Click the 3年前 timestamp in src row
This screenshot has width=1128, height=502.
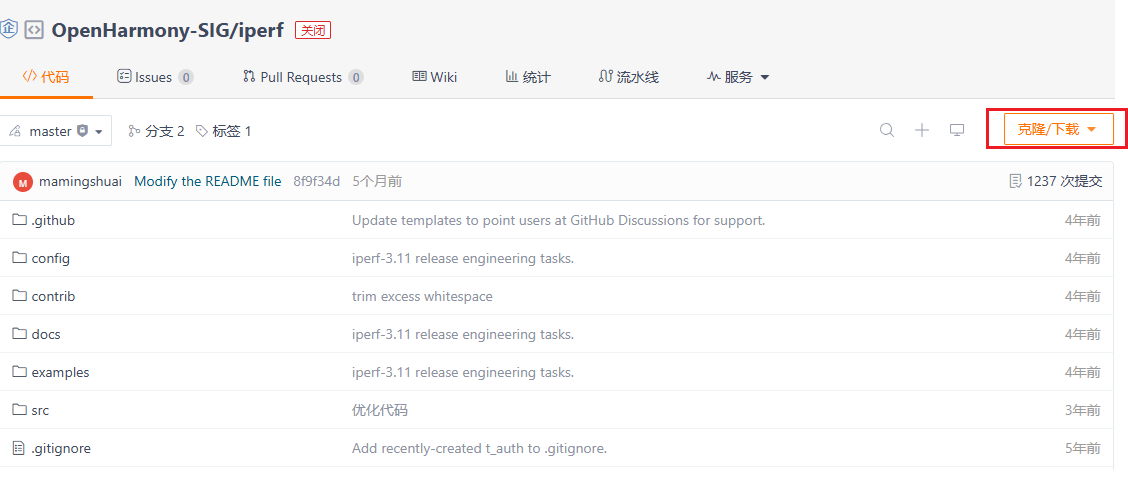pyautogui.click(x=1083, y=411)
